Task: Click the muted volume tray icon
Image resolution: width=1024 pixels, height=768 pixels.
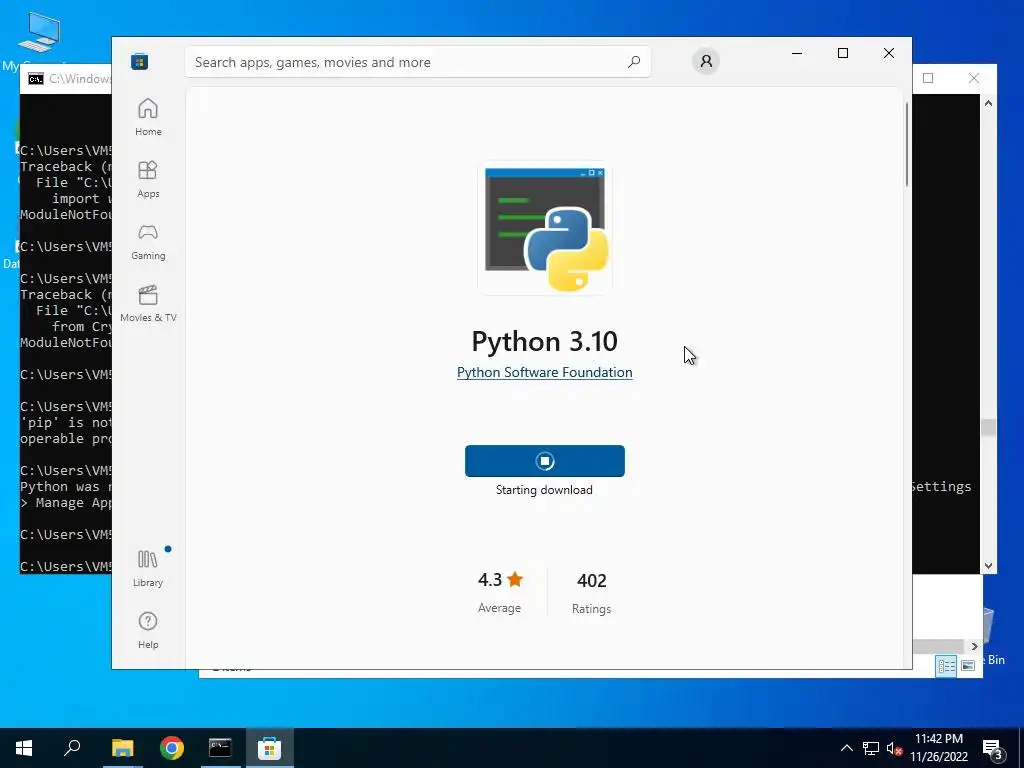Action: pyautogui.click(x=894, y=748)
